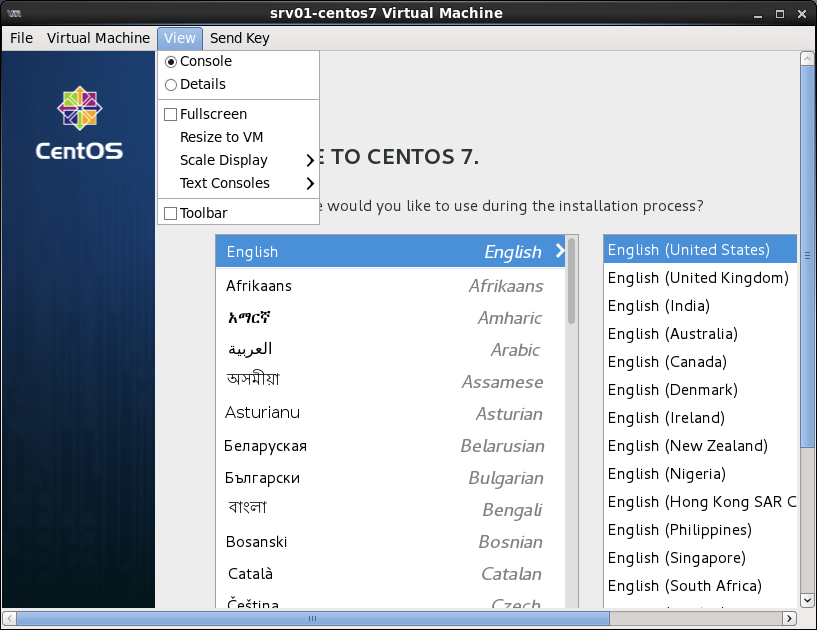Select English (Ireland) locale
Image resolution: width=817 pixels, height=630 pixels.
coord(700,418)
